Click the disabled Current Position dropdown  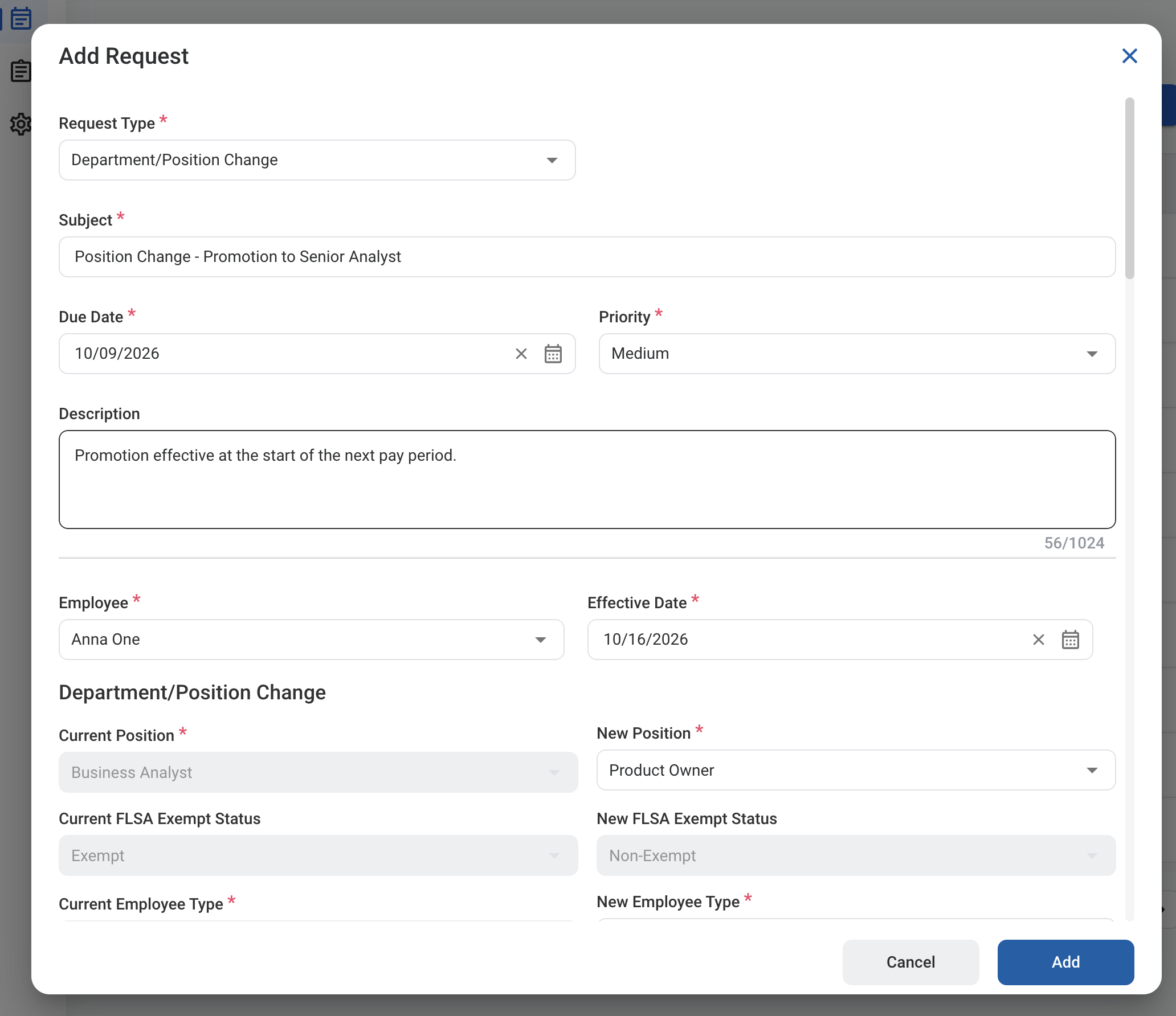tap(318, 772)
